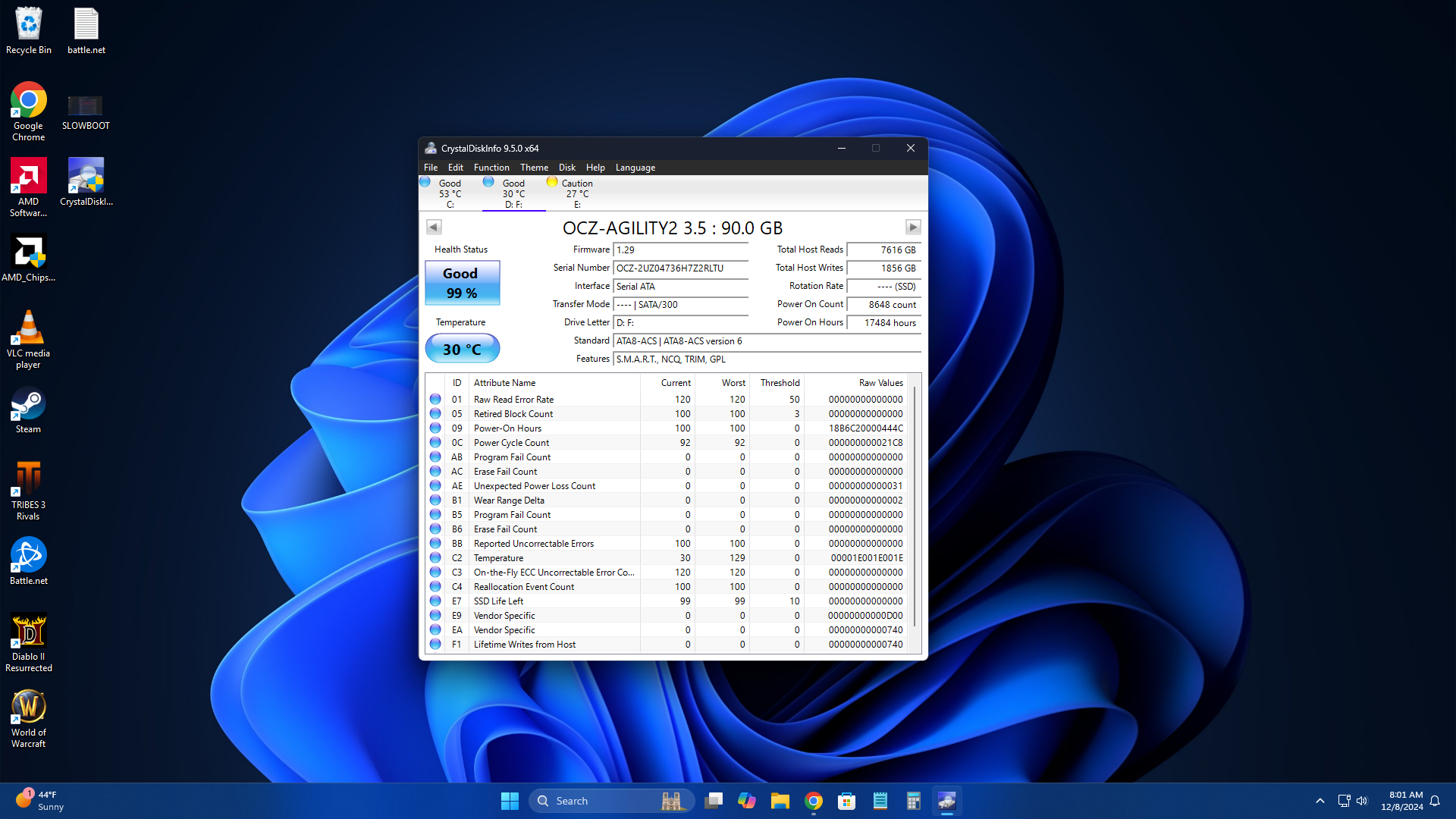Launch CrystalDiskInfo desktop shortcut
The width and height of the screenshot is (1456, 819).
pyautogui.click(x=86, y=182)
